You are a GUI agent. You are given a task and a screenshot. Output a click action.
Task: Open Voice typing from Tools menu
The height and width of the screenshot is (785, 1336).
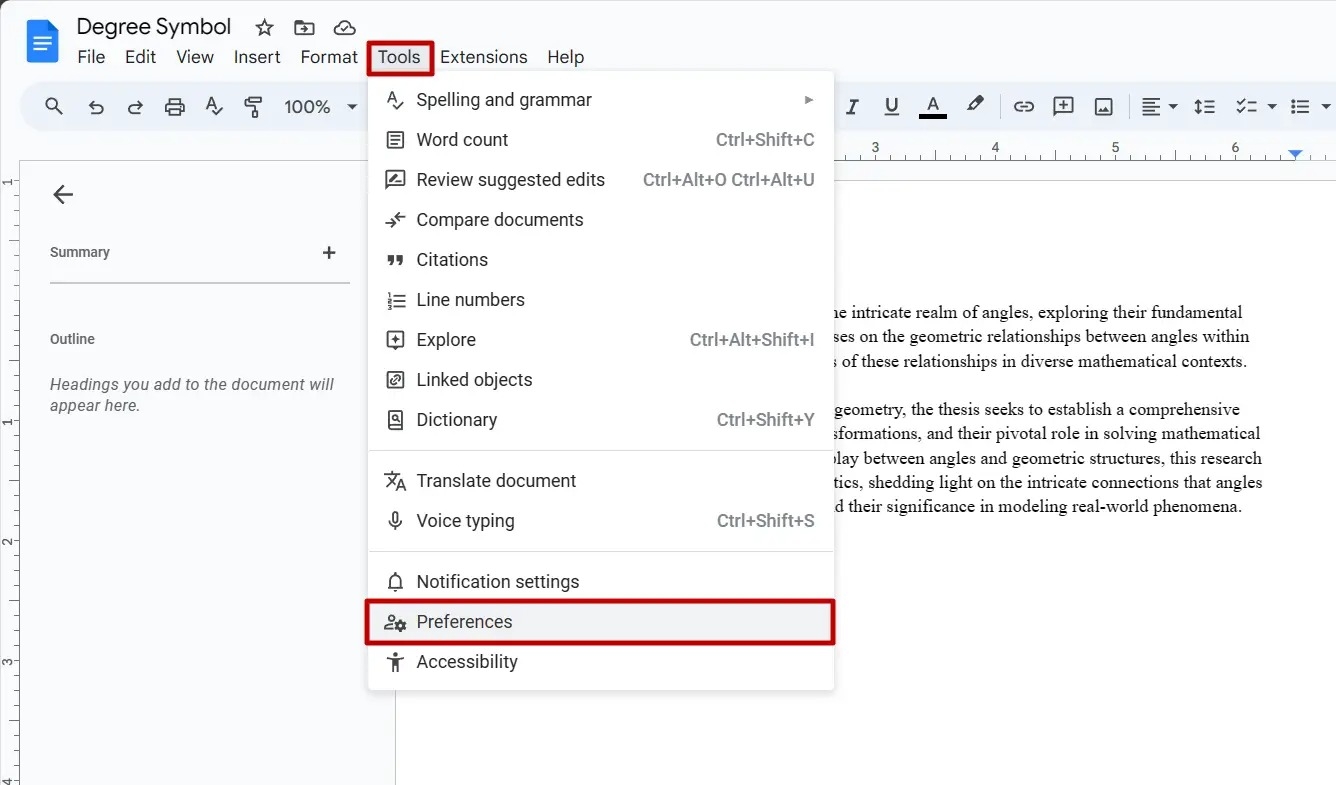465,520
